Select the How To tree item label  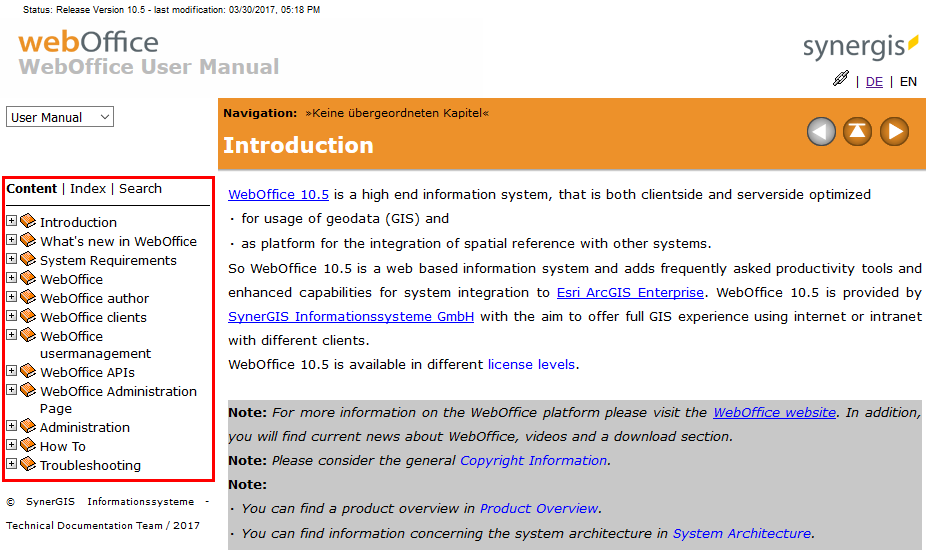pyautogui.click(x=63, y=447)
